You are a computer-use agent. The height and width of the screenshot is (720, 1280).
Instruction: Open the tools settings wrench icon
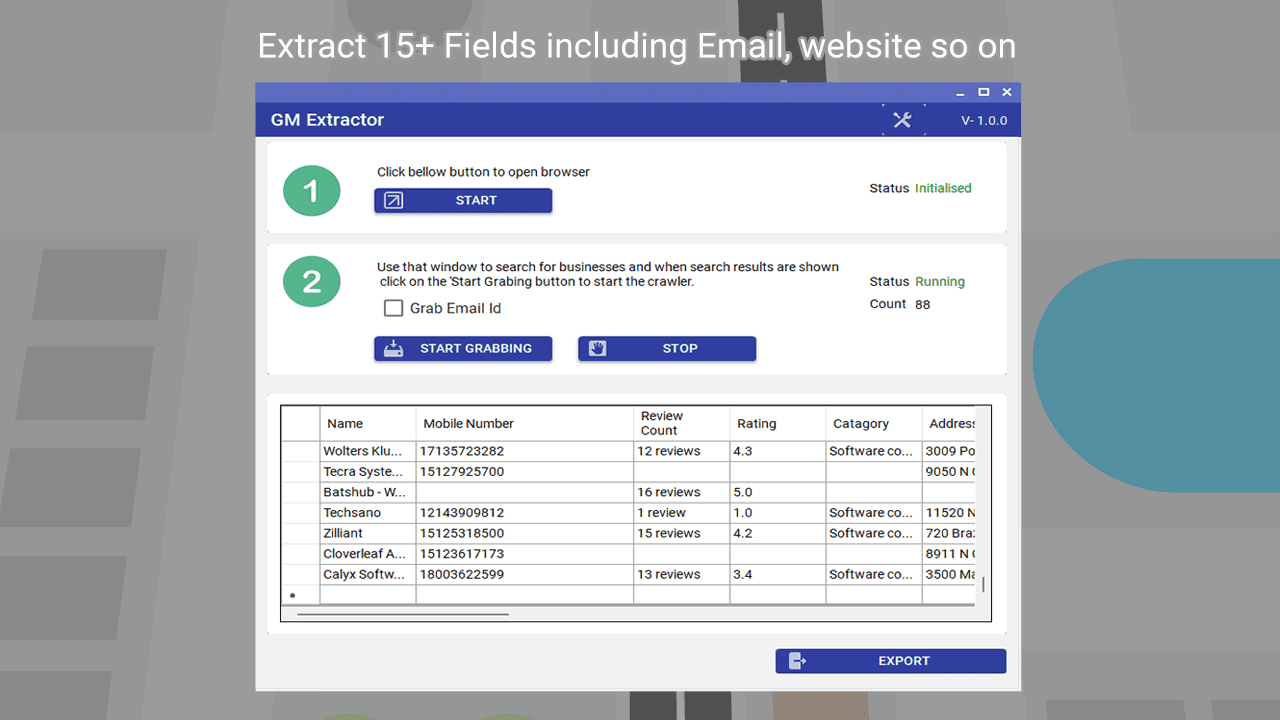902,120
